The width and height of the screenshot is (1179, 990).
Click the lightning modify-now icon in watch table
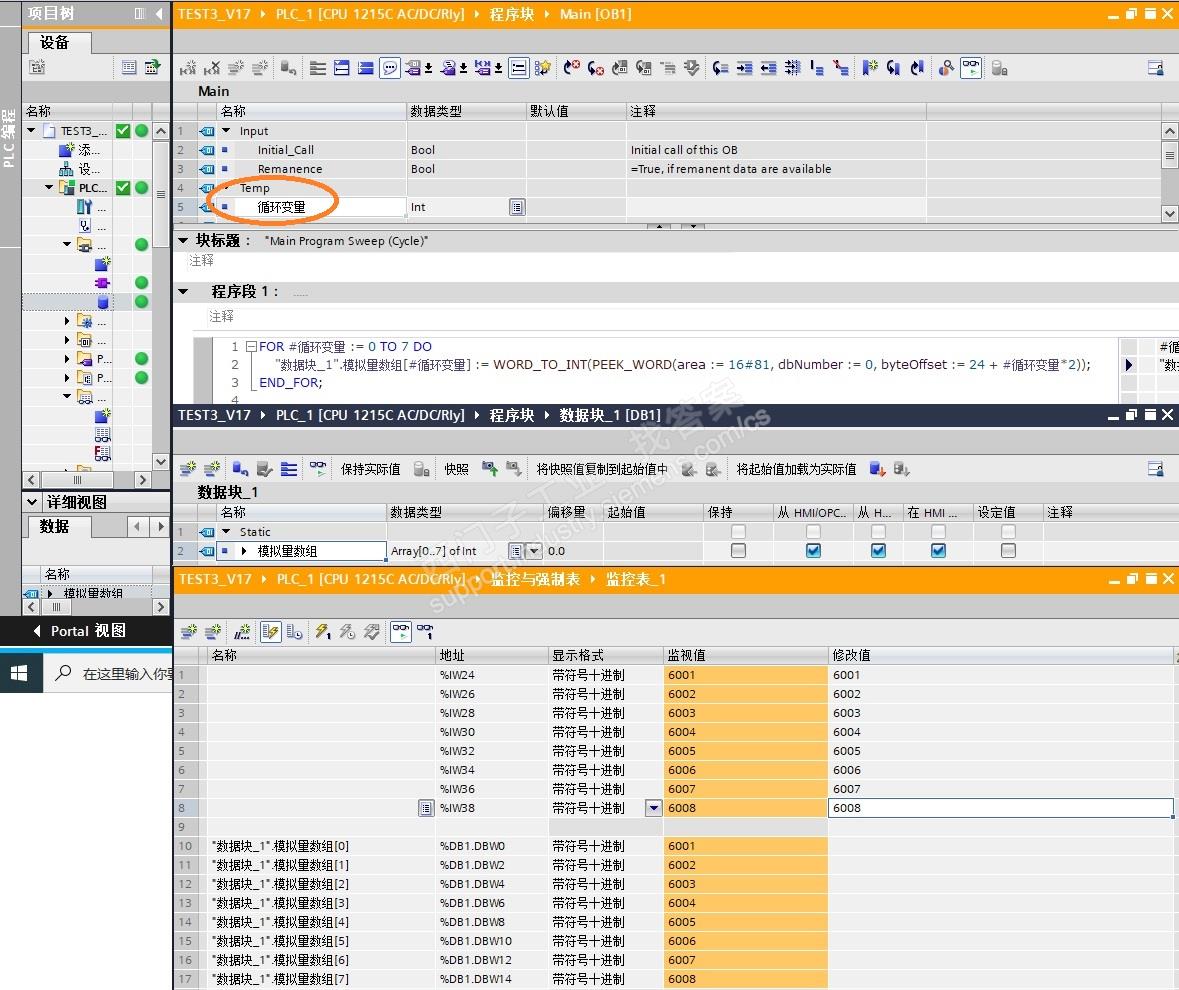click(x=322, y=631)
